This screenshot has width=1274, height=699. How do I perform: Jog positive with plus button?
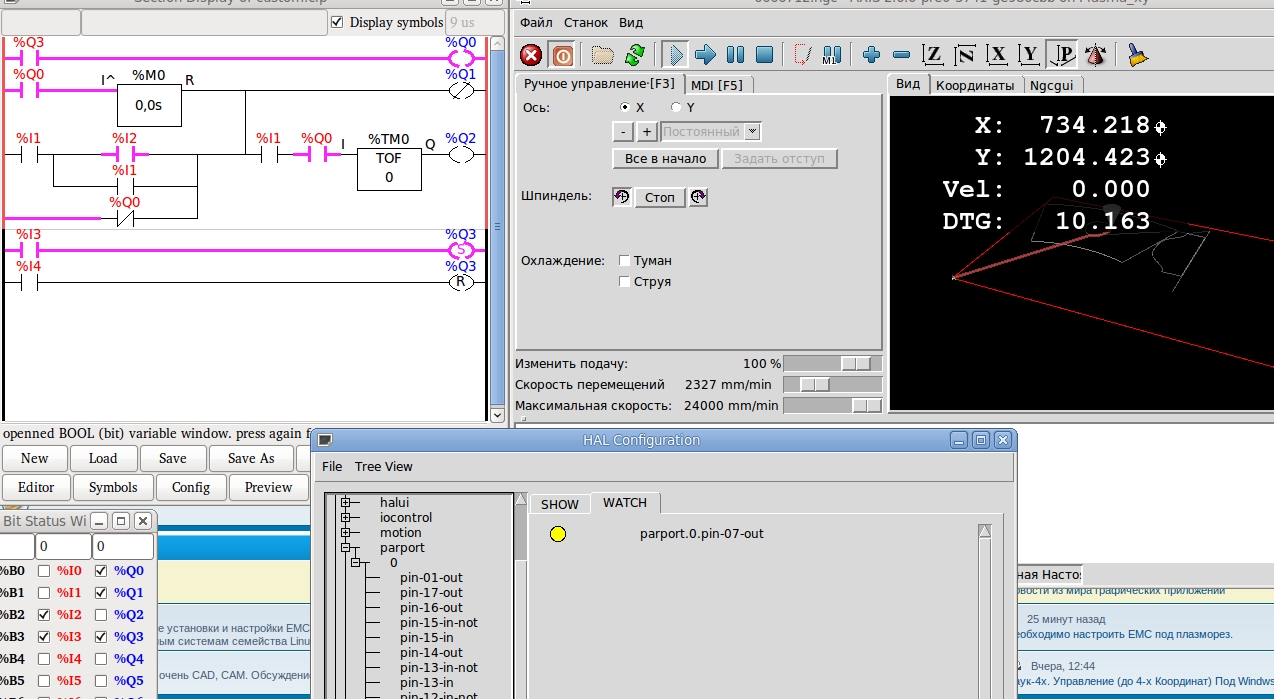(646, 132)
